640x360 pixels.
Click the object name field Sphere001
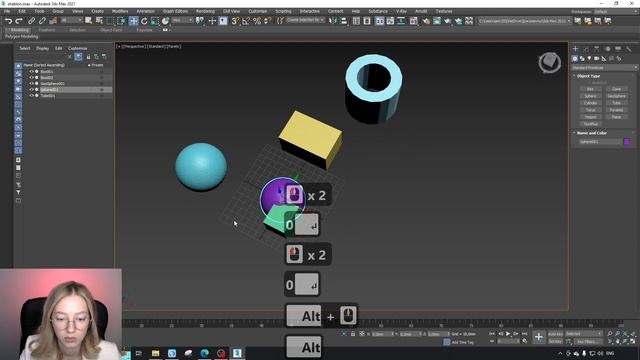coord(600,142)
